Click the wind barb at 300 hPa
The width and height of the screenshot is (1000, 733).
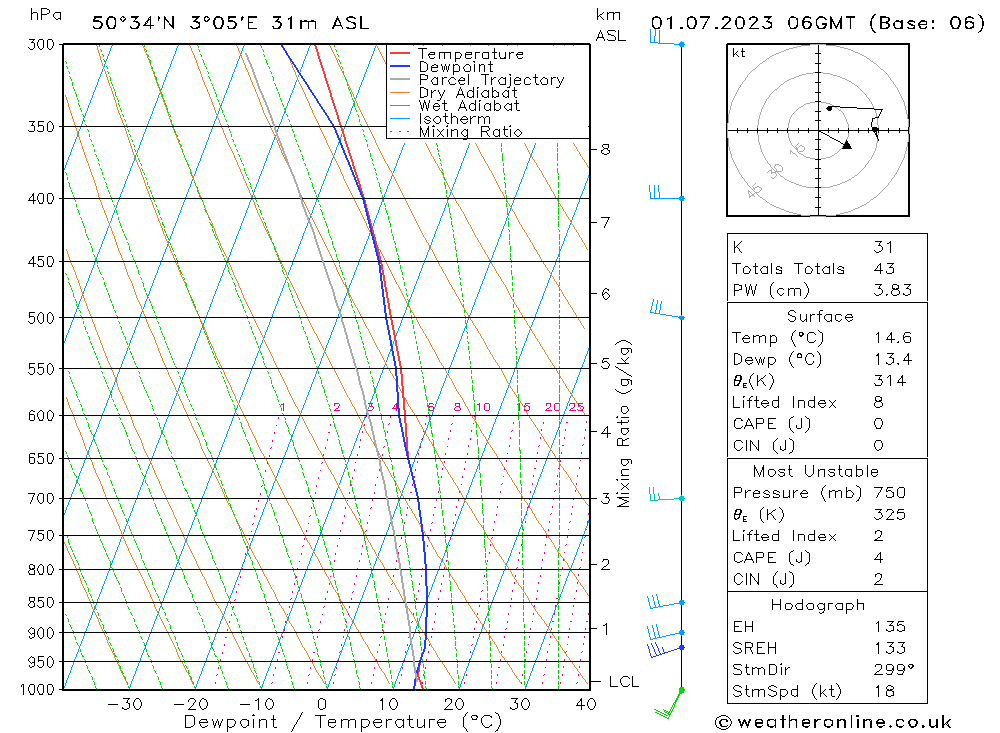666,38
